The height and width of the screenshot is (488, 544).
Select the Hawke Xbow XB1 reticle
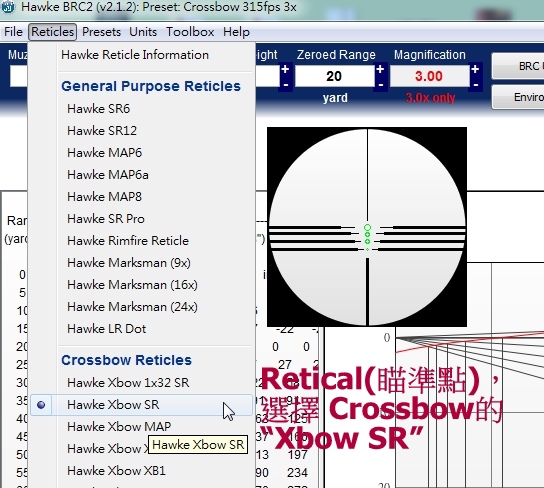(116, 471)
